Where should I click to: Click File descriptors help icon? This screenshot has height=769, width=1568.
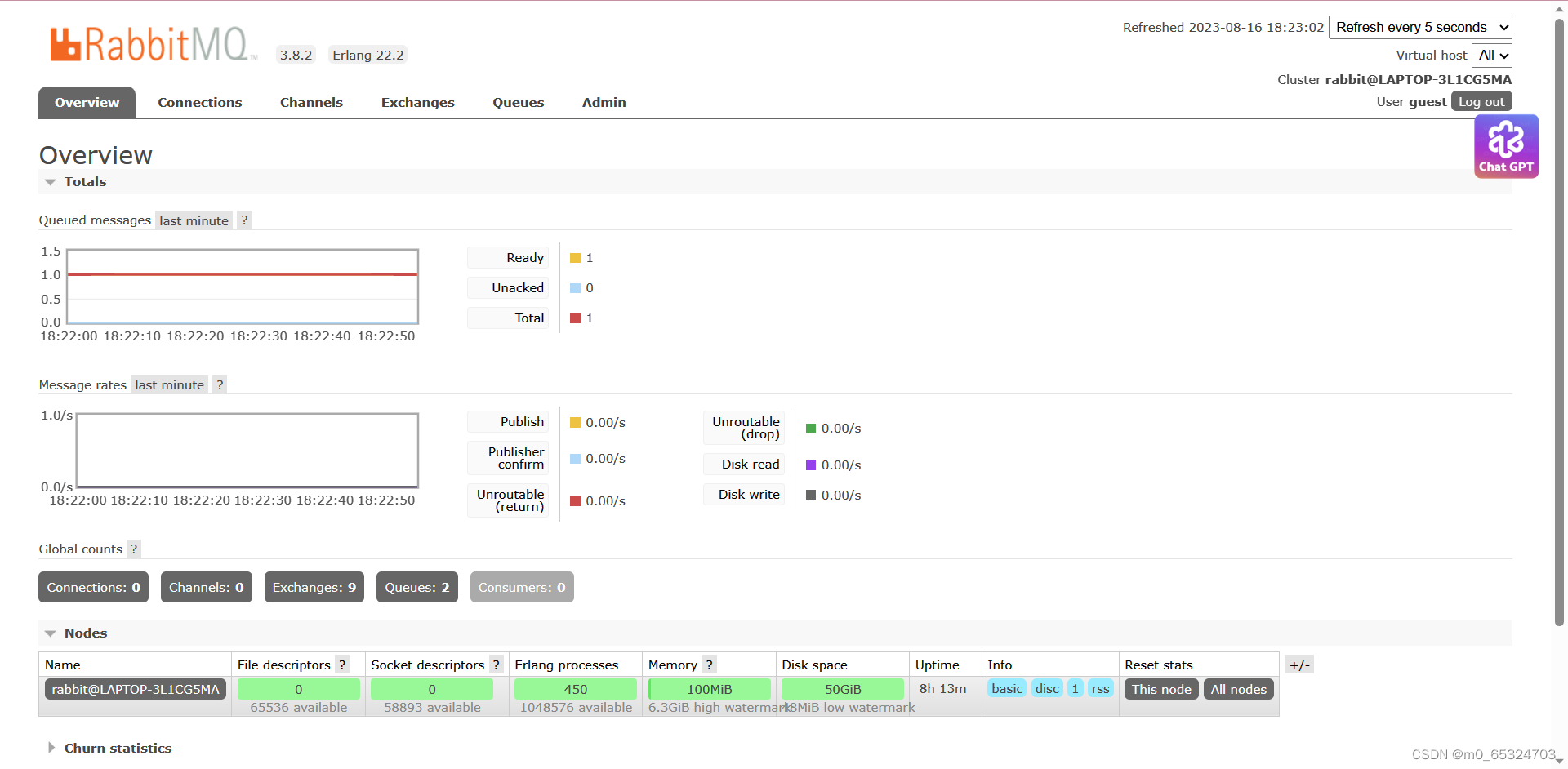(x=343, y=665)
